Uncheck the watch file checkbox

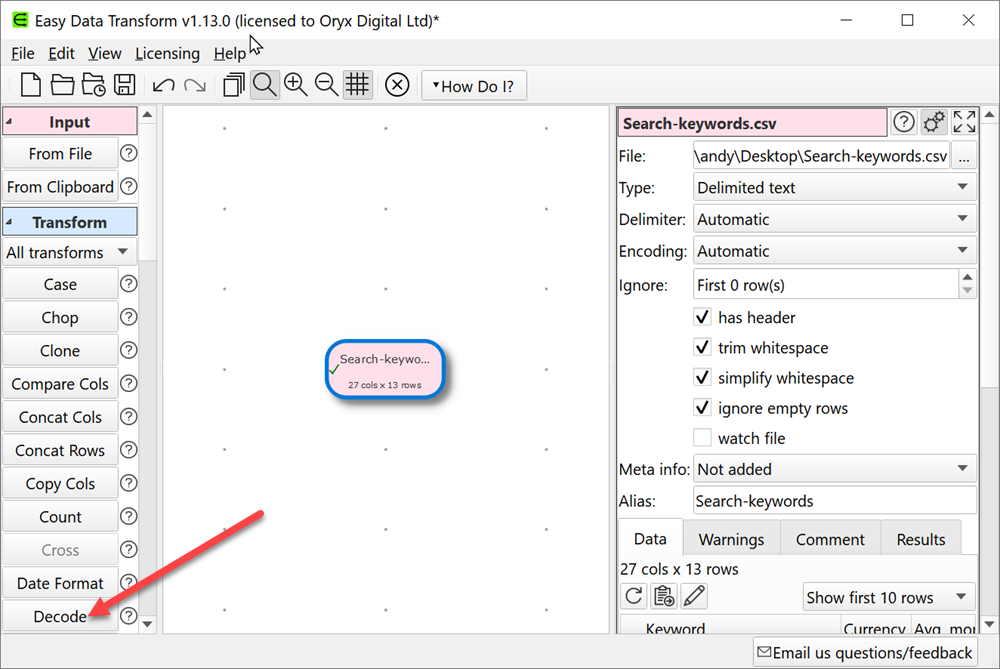703,438
